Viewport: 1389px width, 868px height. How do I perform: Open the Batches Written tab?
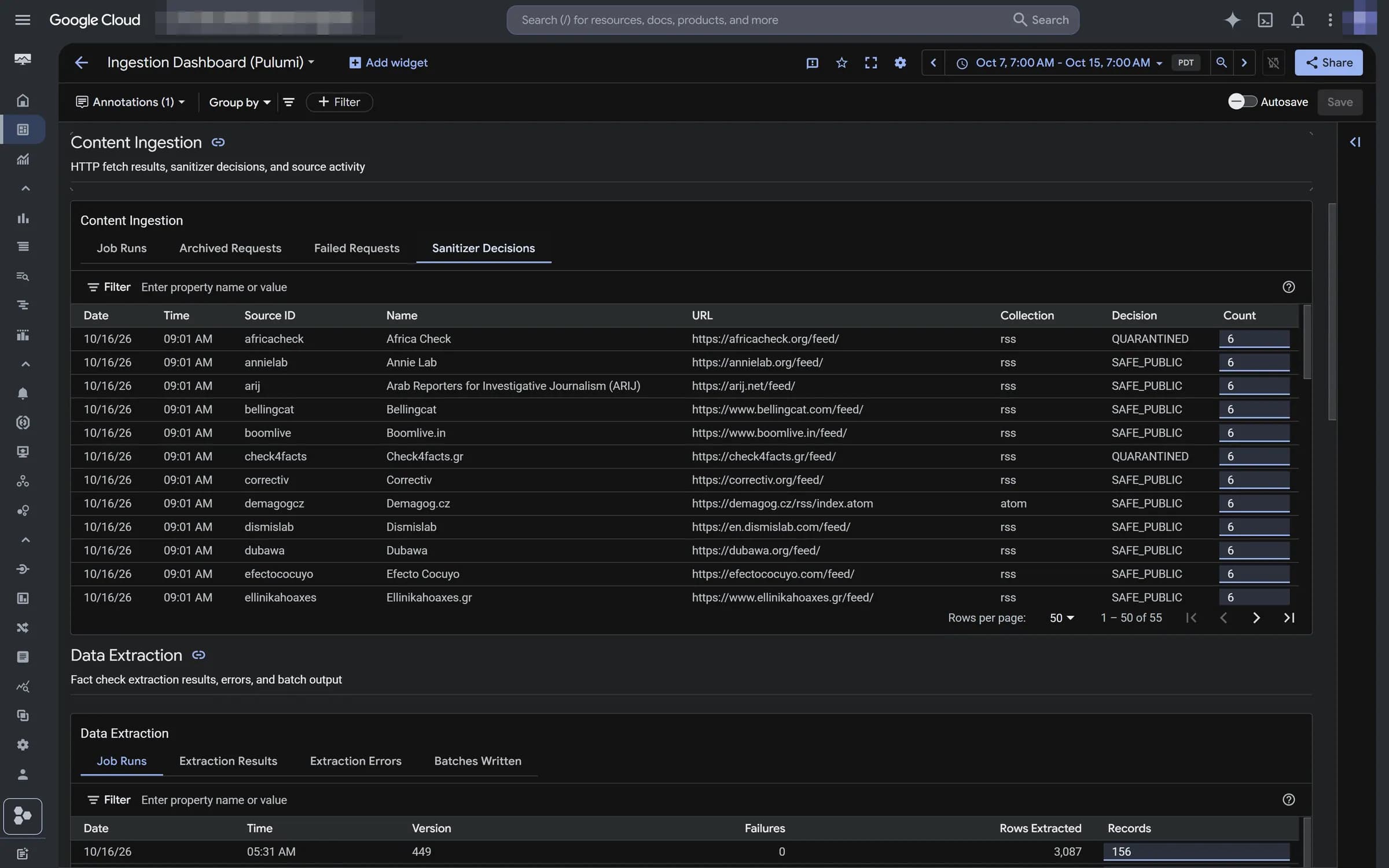click(477, 761)
